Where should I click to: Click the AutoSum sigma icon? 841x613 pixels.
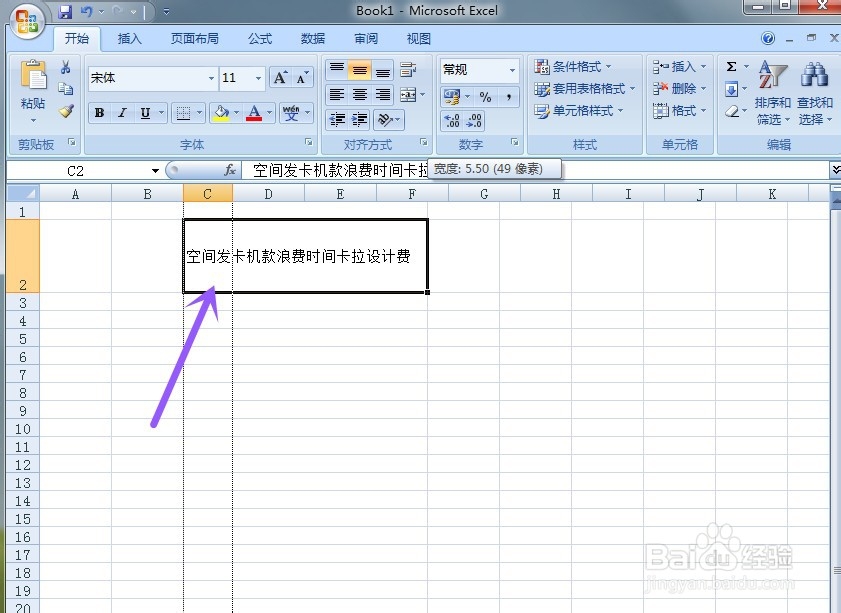pos(731,68)
